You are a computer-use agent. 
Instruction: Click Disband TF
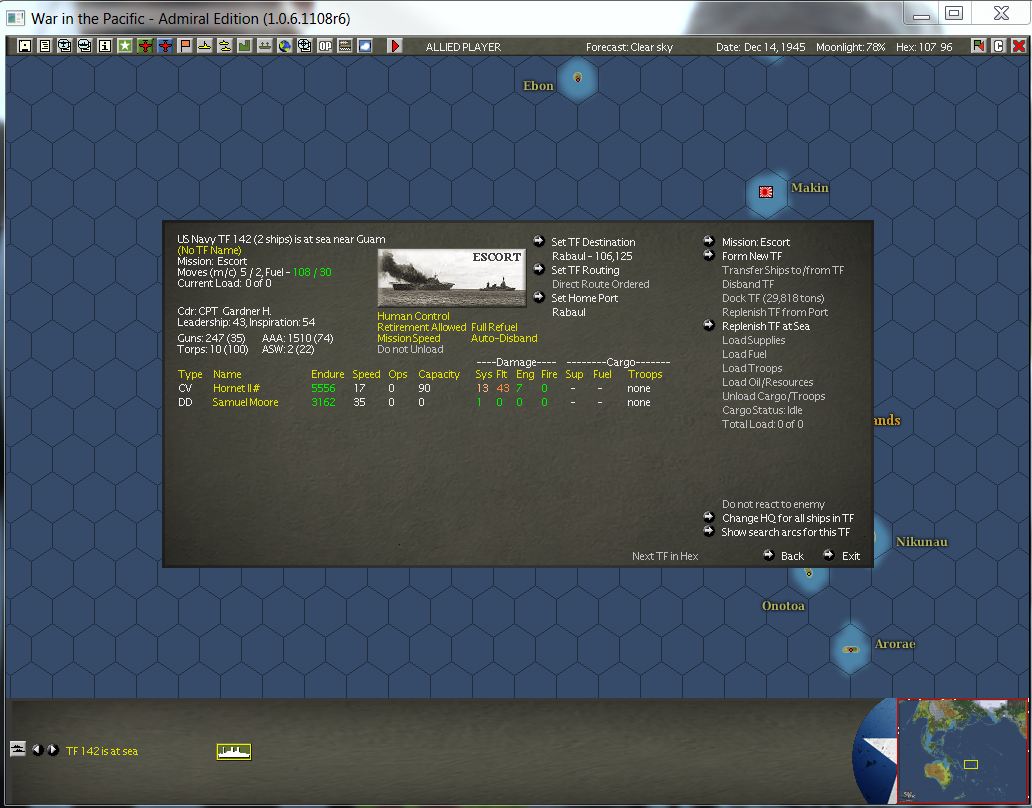coord(748,284)
